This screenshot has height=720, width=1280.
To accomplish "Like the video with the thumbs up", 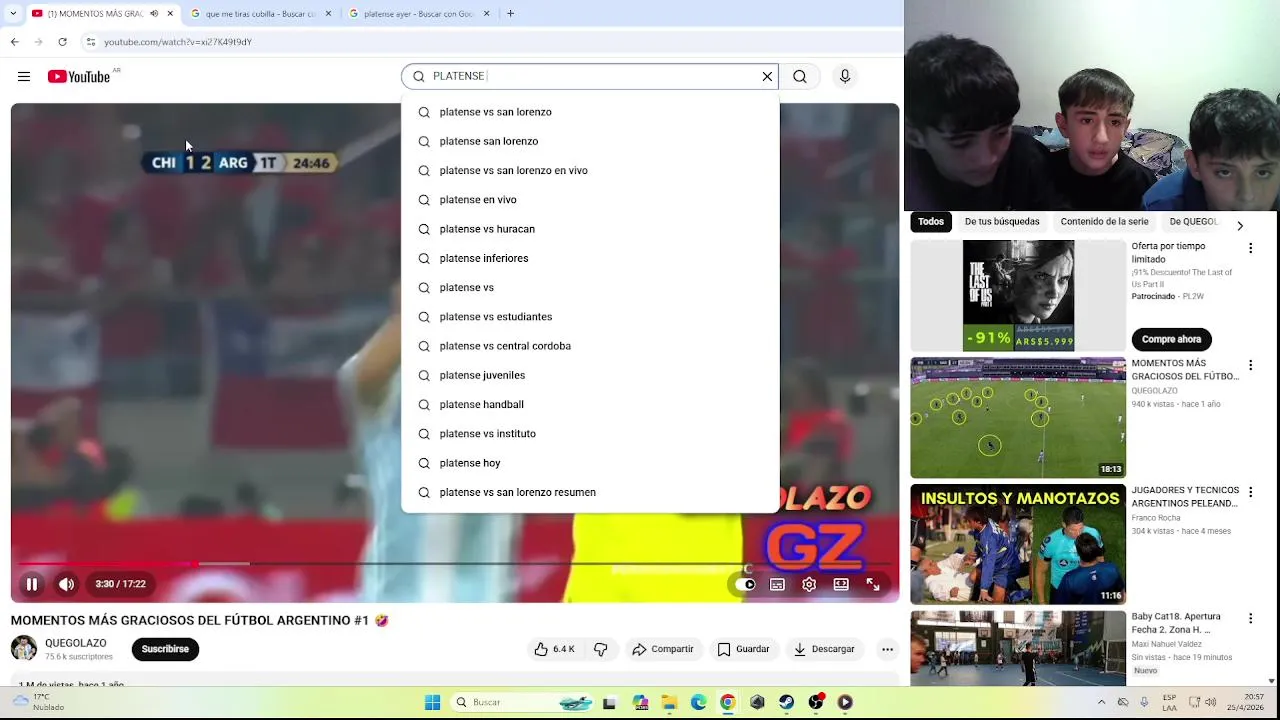I will pos(554,649).
